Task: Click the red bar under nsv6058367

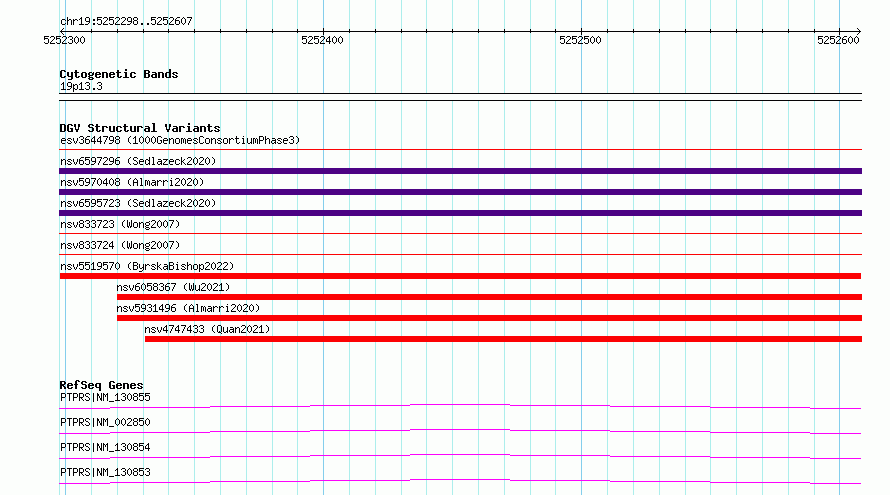Action: [x=489, y=297]
